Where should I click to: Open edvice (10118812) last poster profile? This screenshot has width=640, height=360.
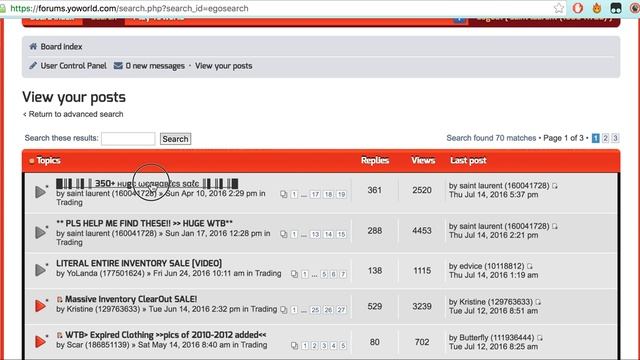tap(492, 266)
